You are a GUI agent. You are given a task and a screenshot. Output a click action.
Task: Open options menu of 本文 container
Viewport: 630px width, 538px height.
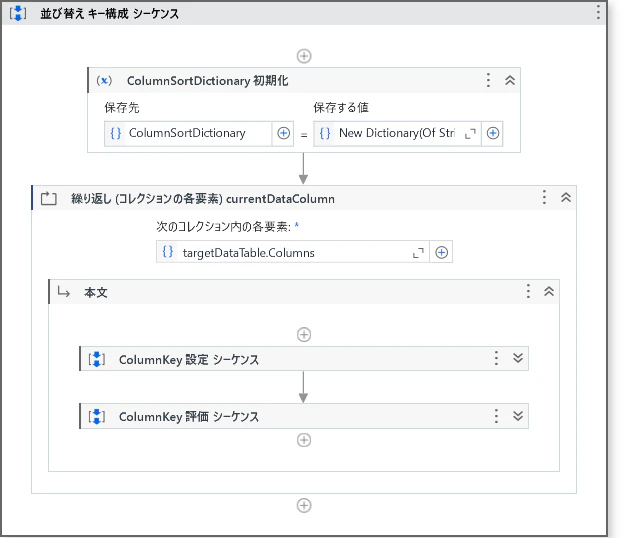(528, 291)
